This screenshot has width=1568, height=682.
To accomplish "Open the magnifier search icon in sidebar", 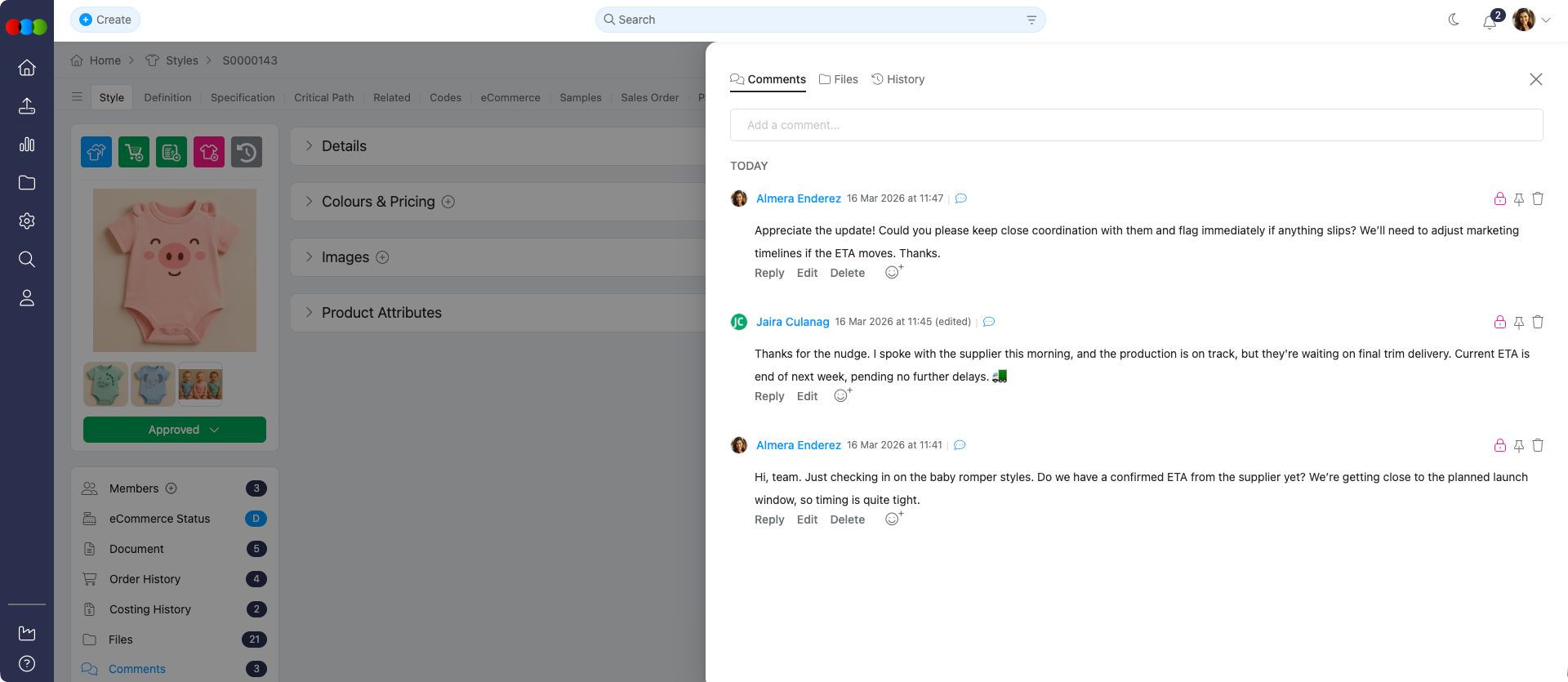I will [27, 260].
